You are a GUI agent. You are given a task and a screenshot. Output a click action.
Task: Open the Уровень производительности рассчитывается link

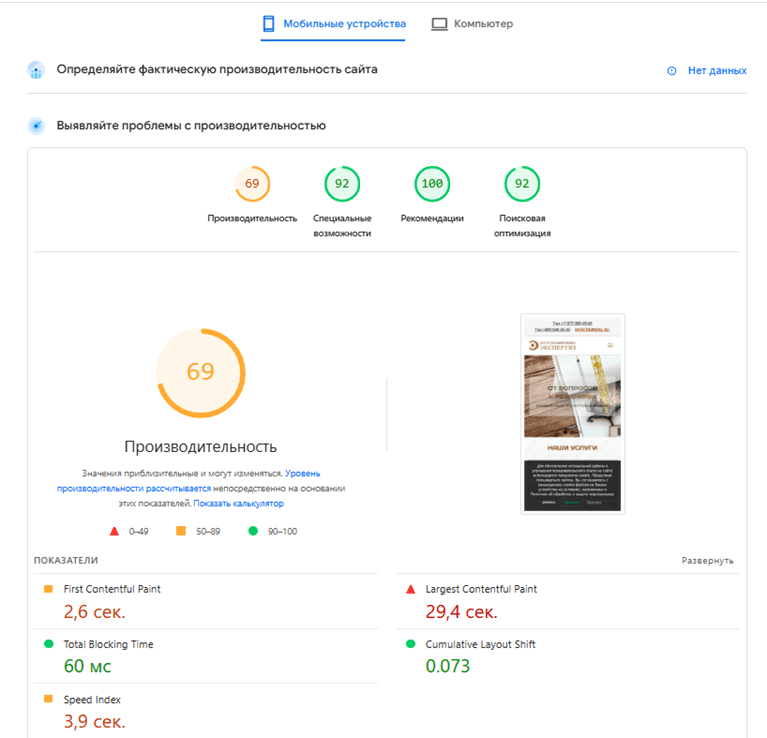tap(188, 481)
